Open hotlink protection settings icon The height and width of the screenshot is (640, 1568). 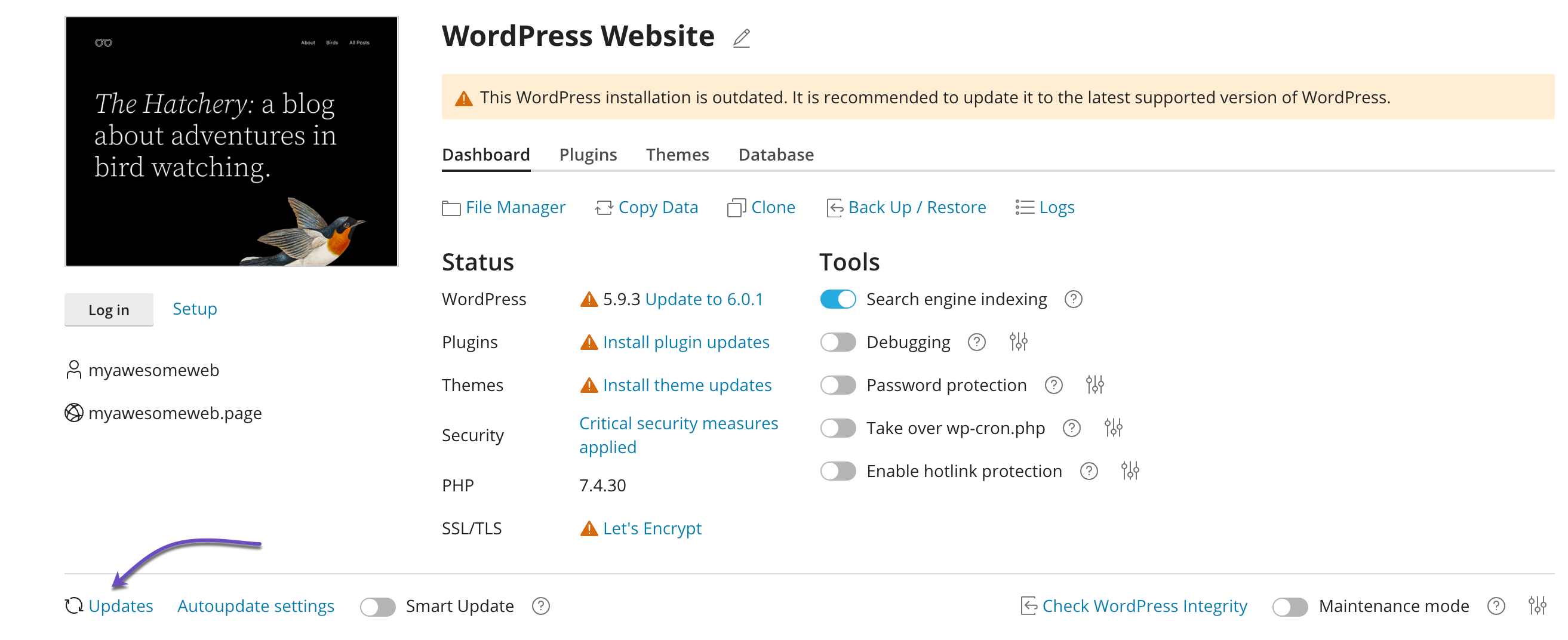(x=1130, y=471)
